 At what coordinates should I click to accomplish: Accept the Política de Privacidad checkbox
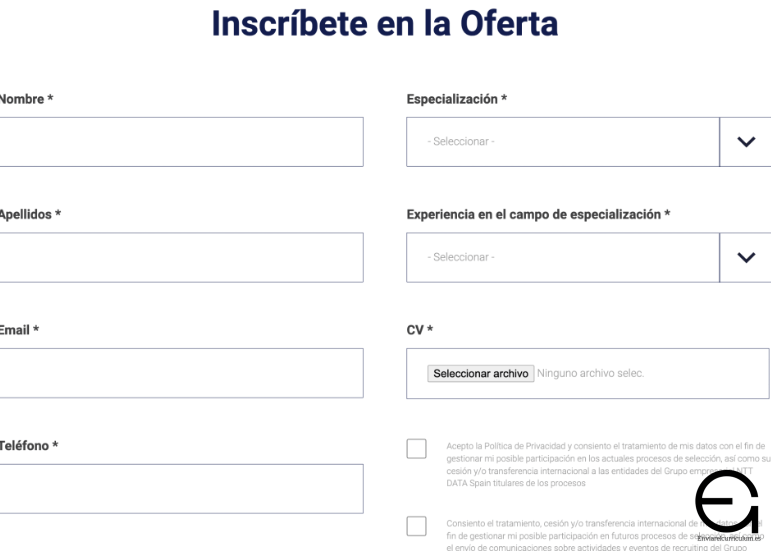417,448
